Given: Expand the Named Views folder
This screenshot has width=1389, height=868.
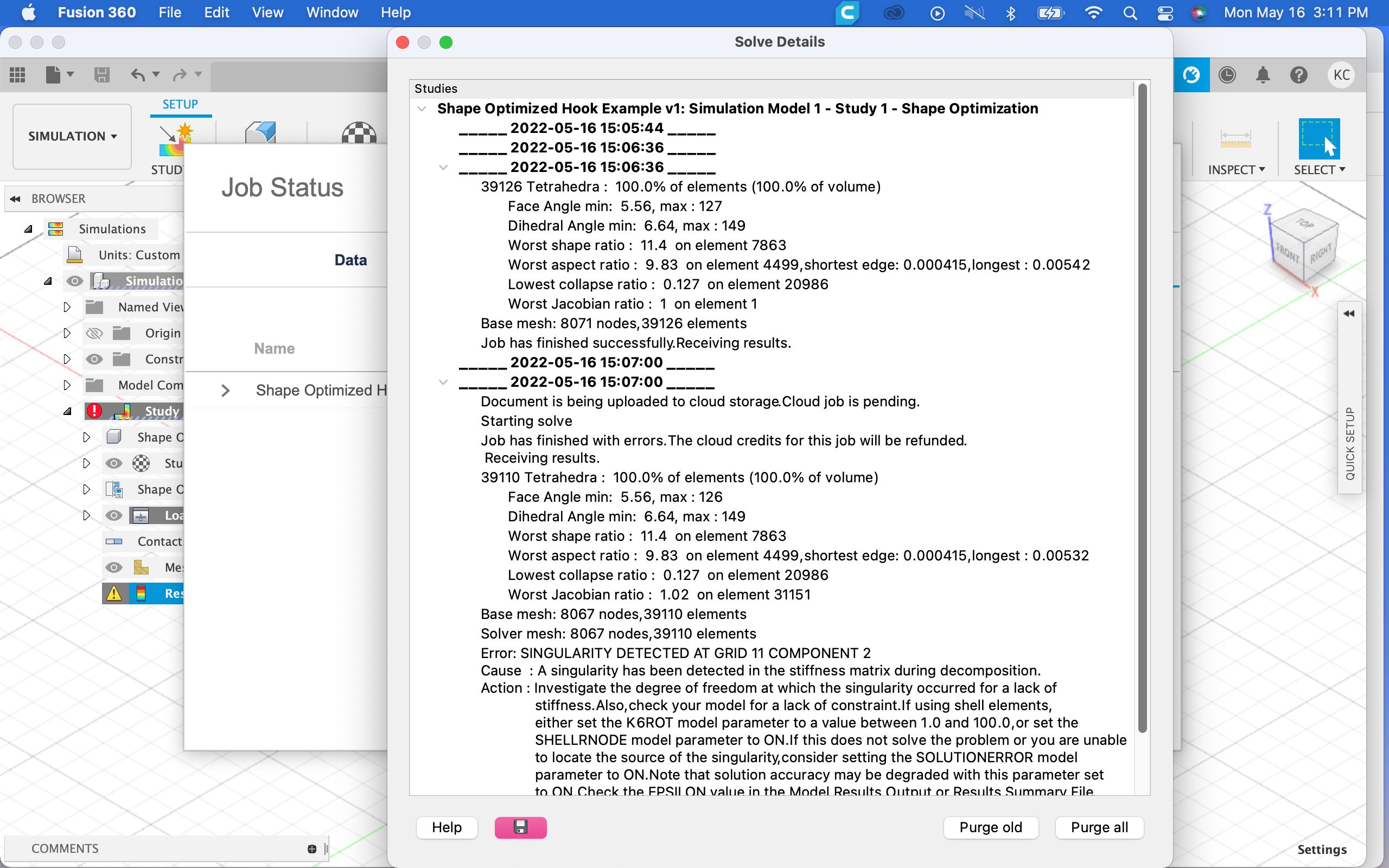Looking at the screenshot, I should click(x=67, y=307).
